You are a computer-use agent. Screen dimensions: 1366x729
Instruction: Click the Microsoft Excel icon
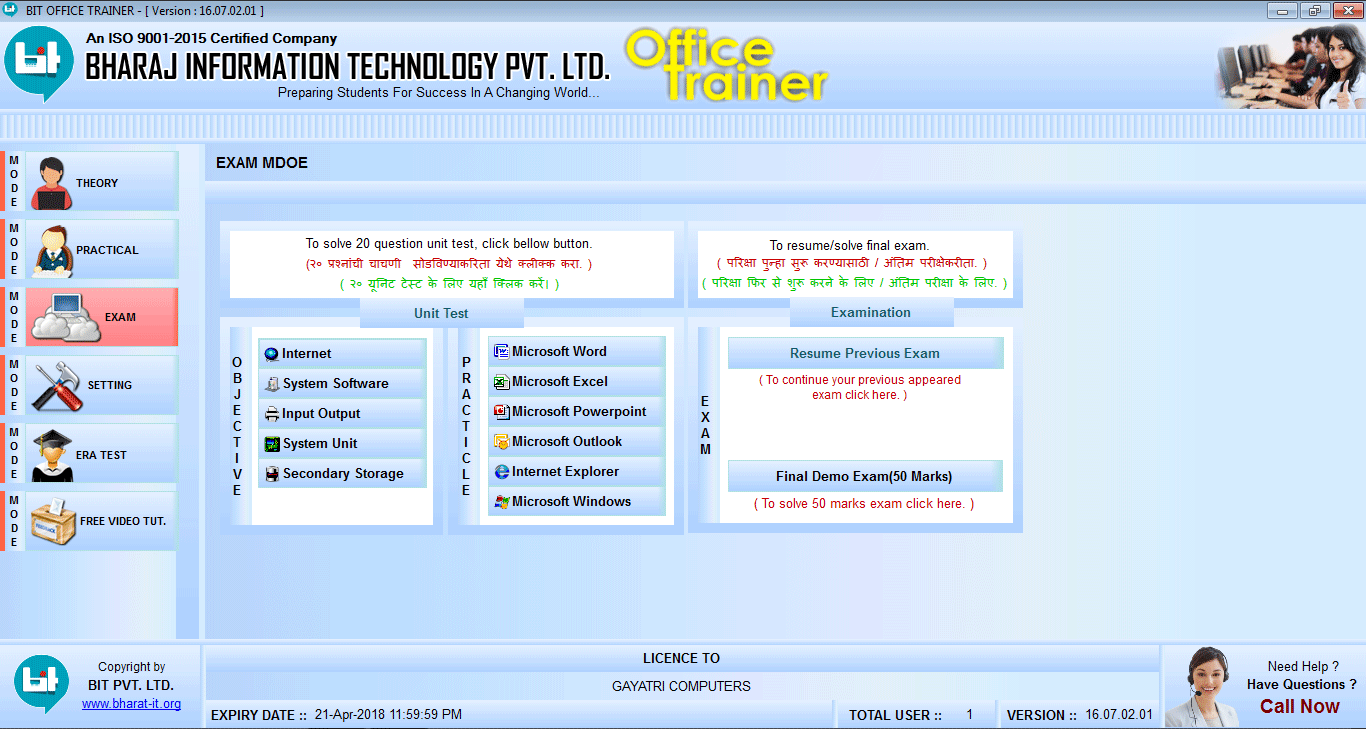click(501, 382)
